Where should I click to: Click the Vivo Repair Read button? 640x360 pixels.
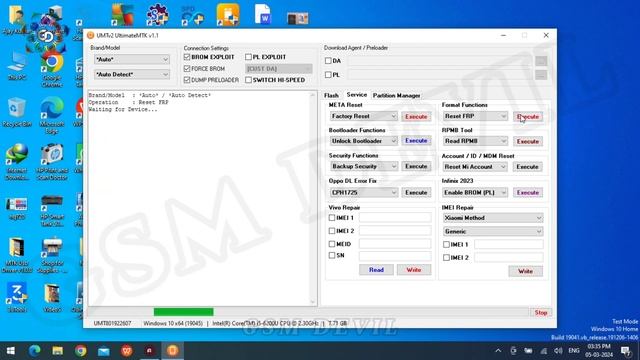coord(376,270)
